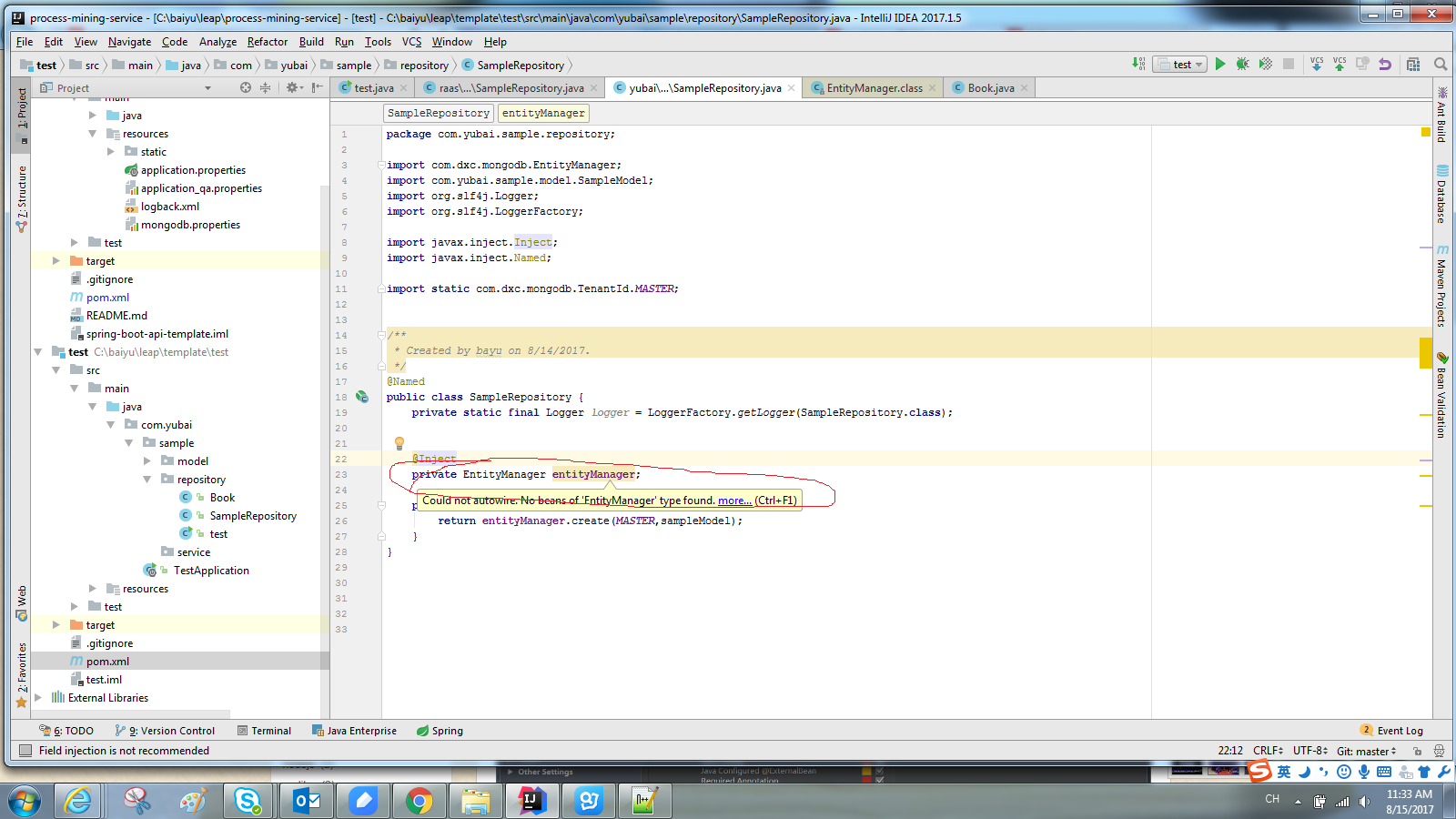This screenshot has height=819, width=1456.
Task: Open Database side panel
Action: point(1442,194)
